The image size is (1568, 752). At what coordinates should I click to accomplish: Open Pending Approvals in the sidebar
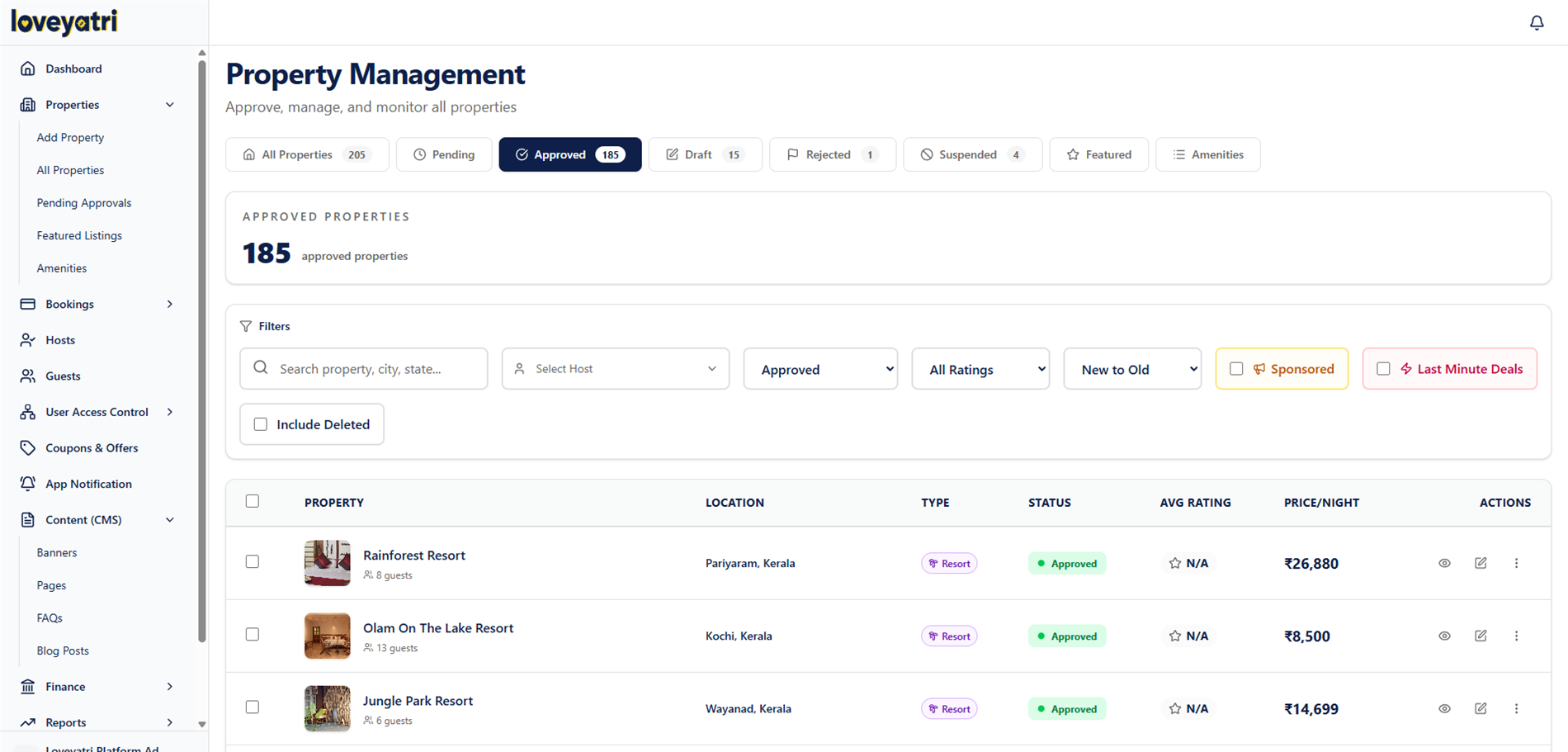coord(84,202)
